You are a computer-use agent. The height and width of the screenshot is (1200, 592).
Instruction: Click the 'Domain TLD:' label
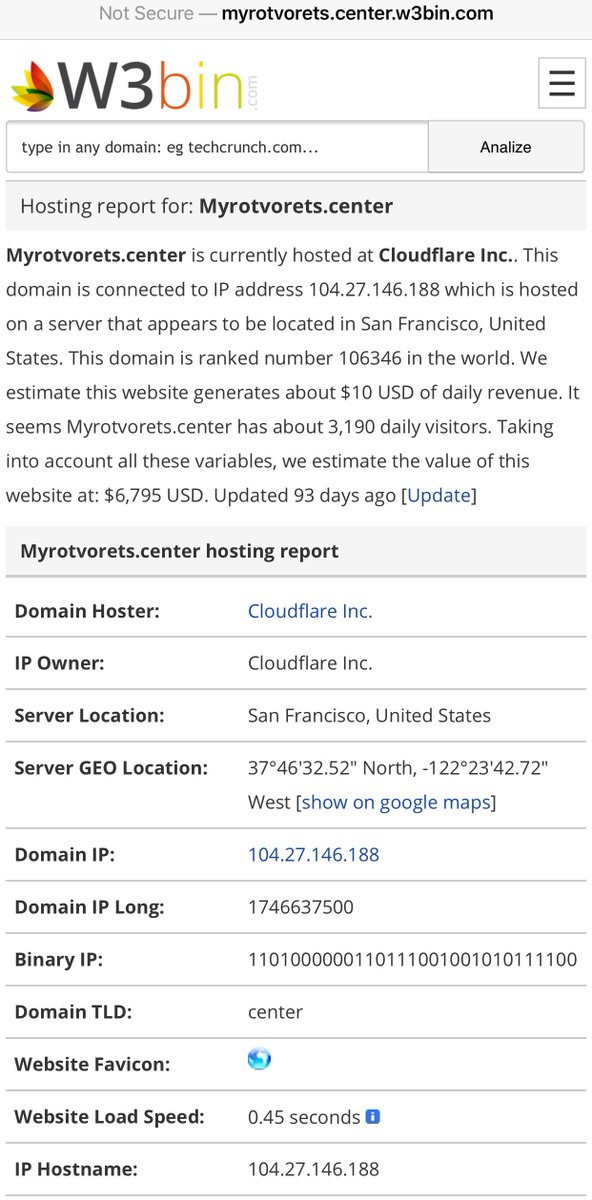coord(73,1012)
